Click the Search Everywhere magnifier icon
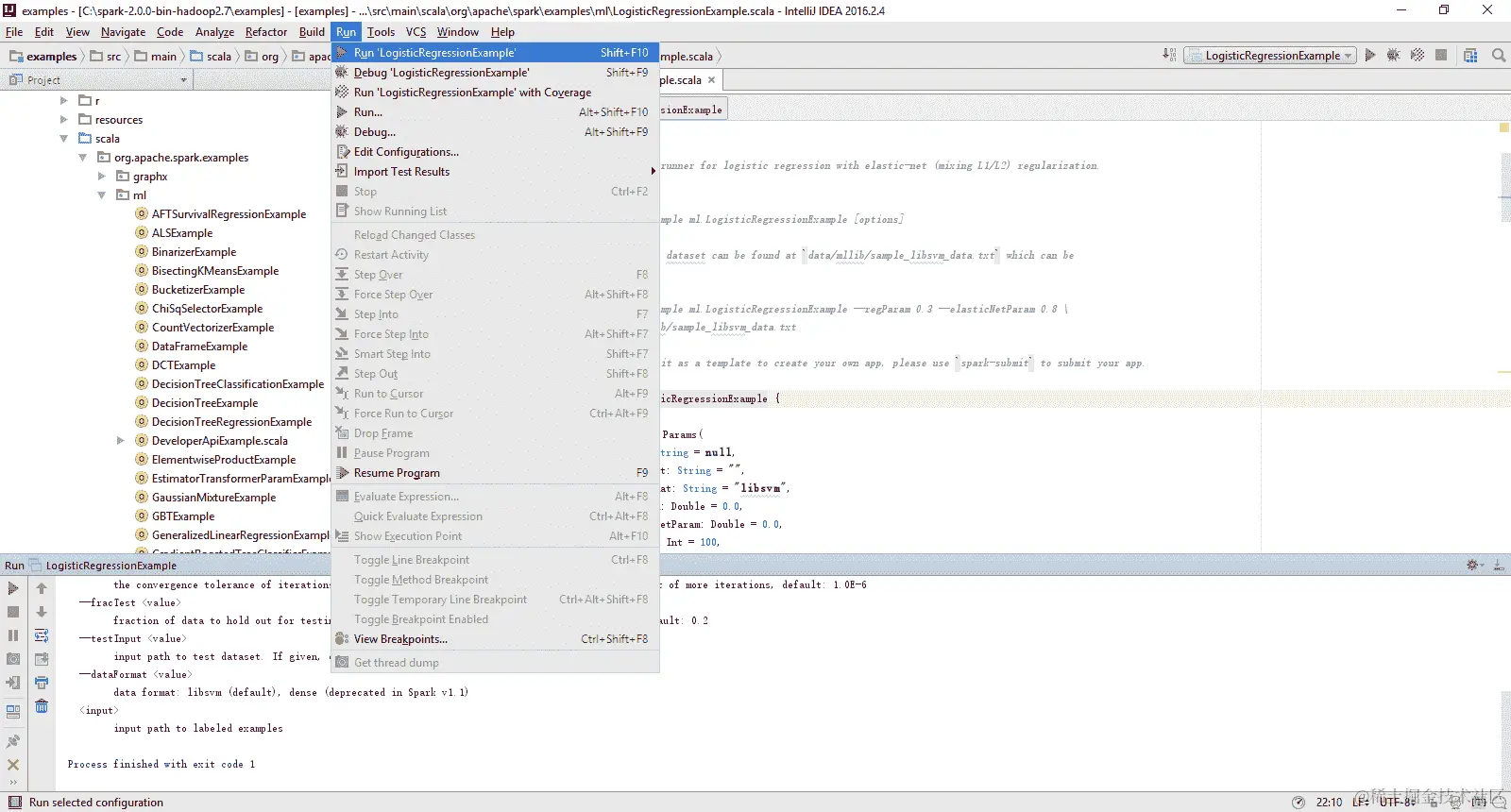This screenshot has width=1511, height=812. [1499, 56]
